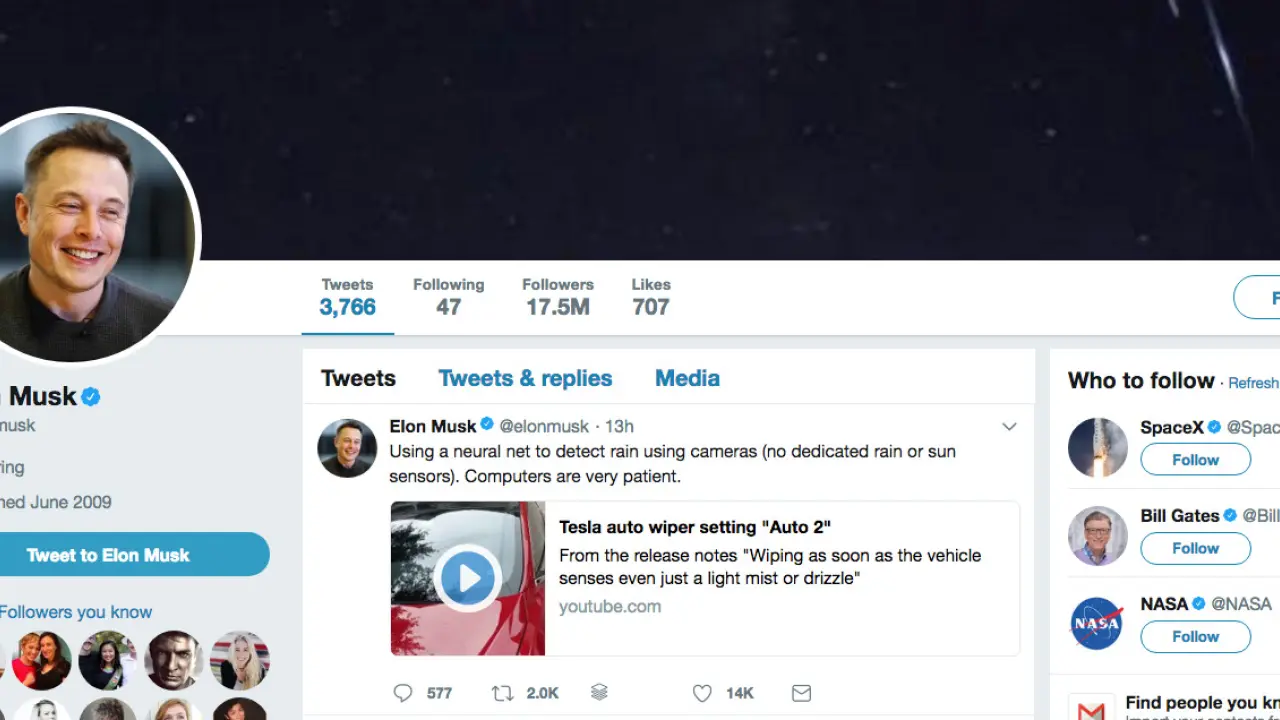
Task: Retweet the neural net tweet
Action: [x=502, y=692]
